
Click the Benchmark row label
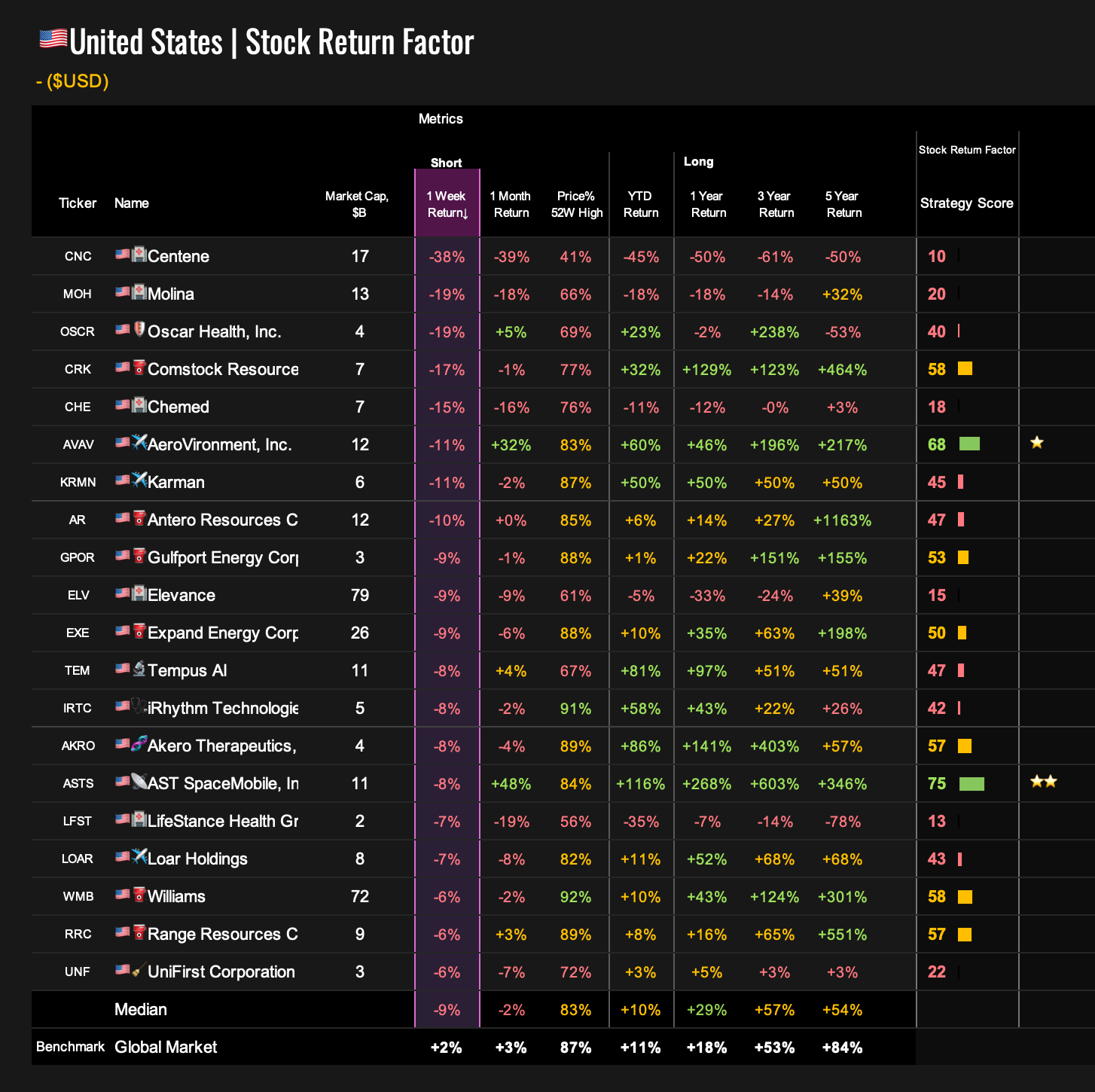70,1047
